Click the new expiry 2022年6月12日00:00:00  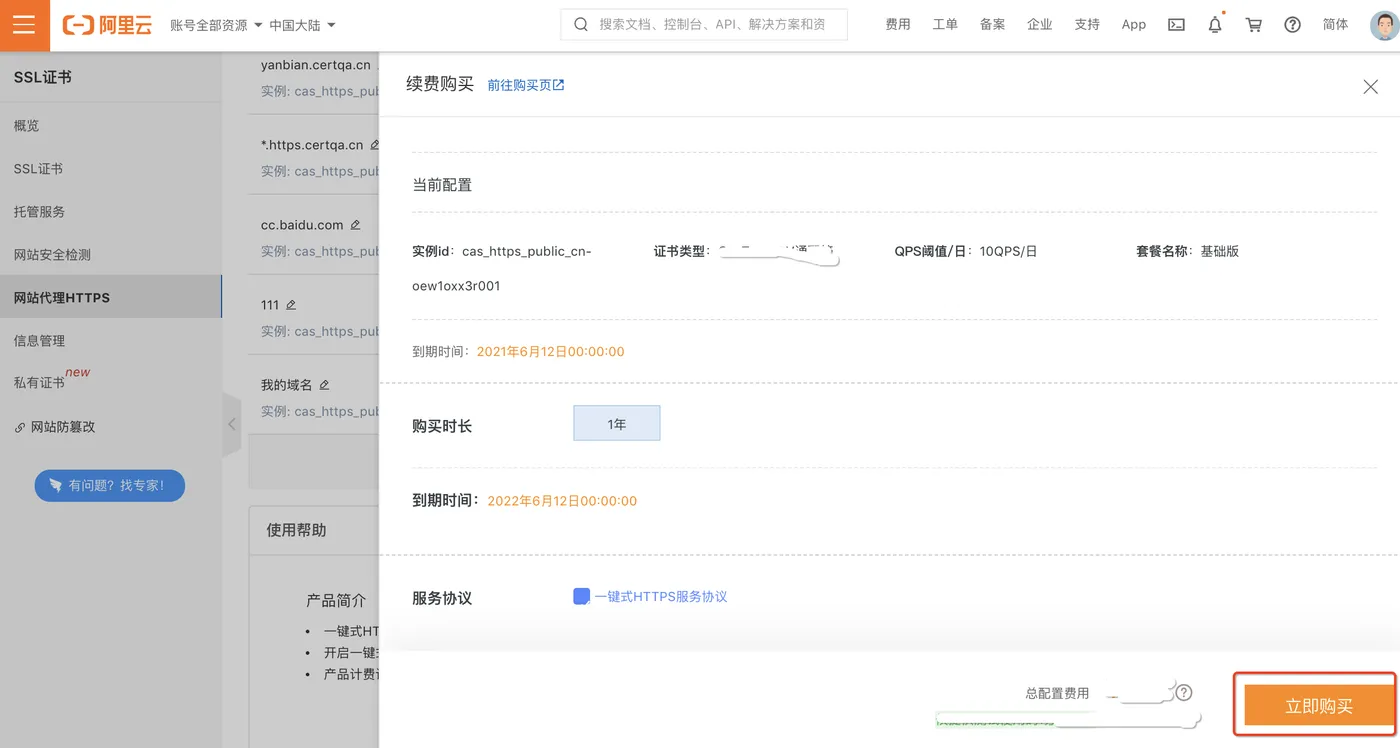(562, 501)
